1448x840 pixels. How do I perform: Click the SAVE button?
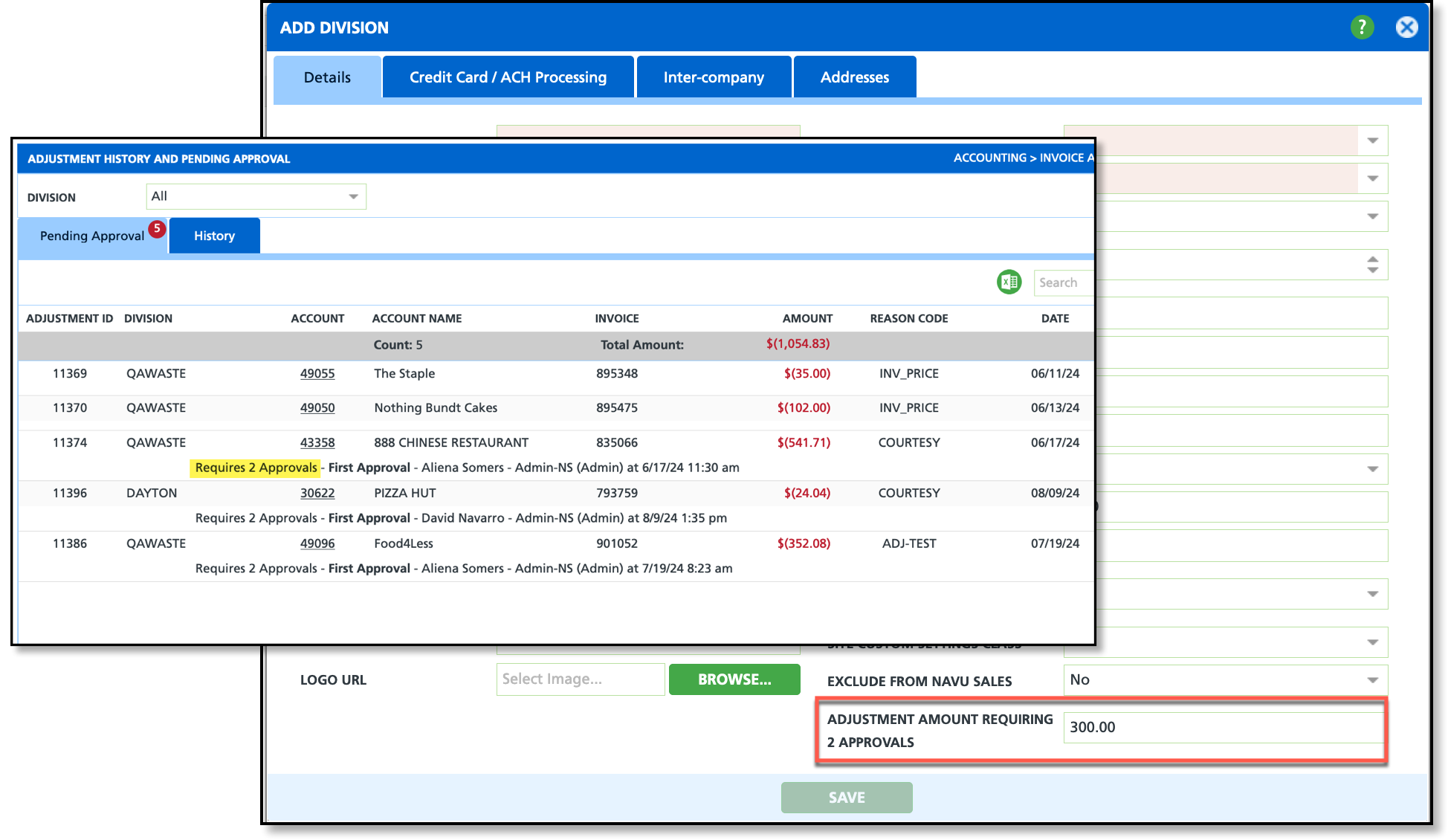pyautogui.click(x=846, y=798)
